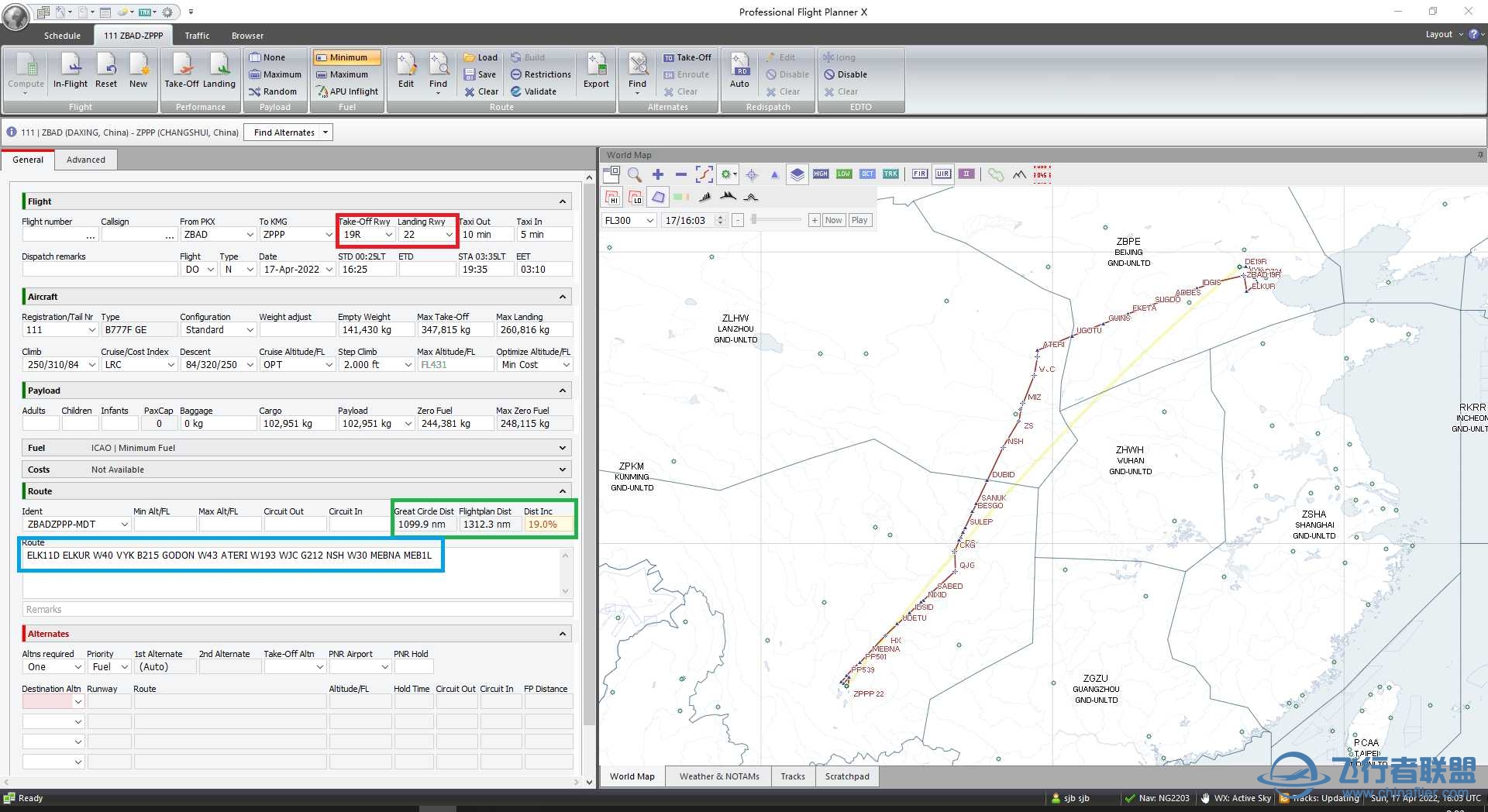
Task: Select Maximum payload option
Action: coord(275,74)
